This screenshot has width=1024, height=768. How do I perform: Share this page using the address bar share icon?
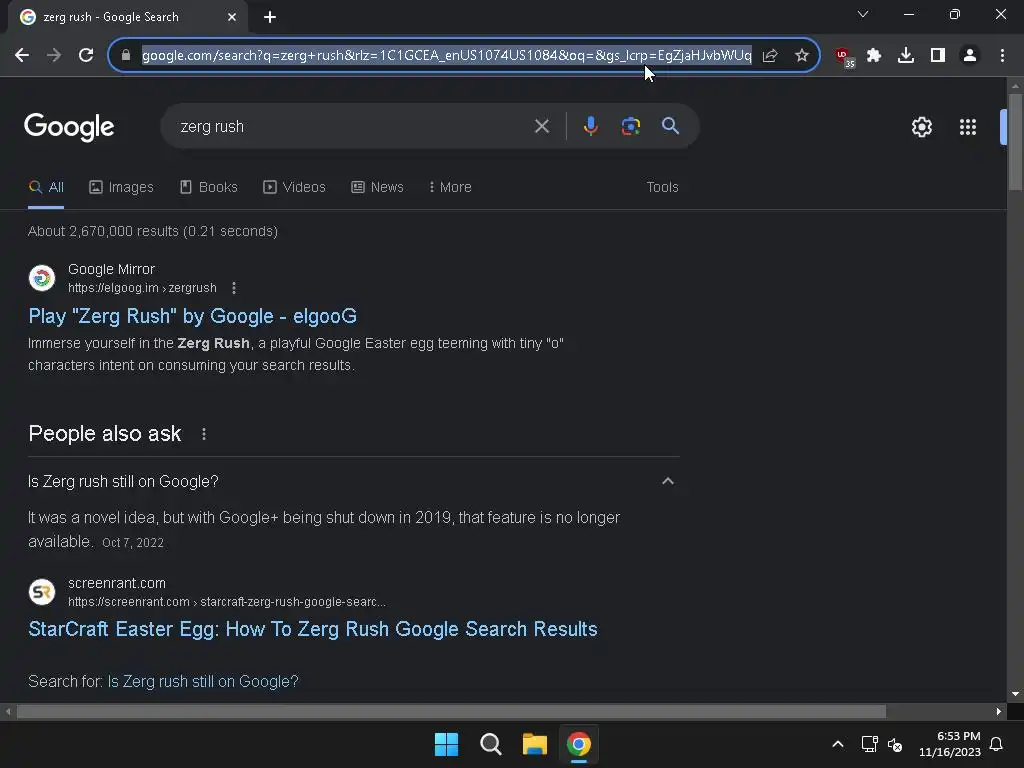click(x=770, y=56)
